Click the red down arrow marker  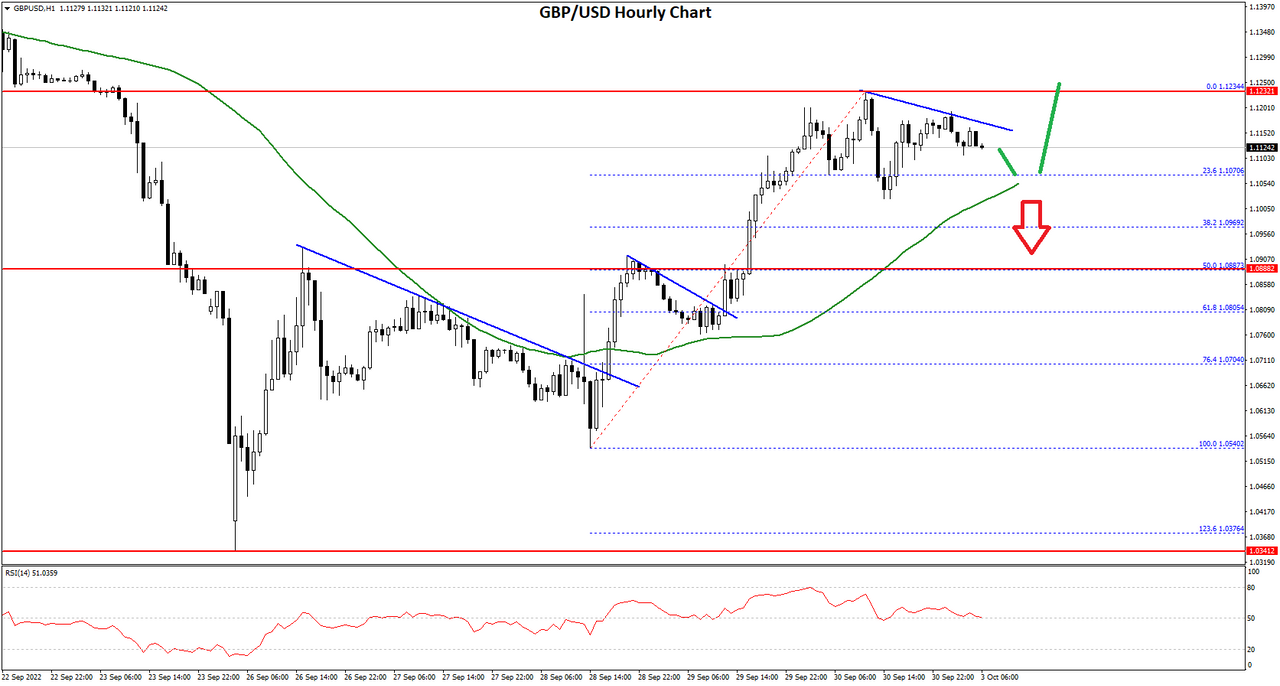coord(1031,228)
